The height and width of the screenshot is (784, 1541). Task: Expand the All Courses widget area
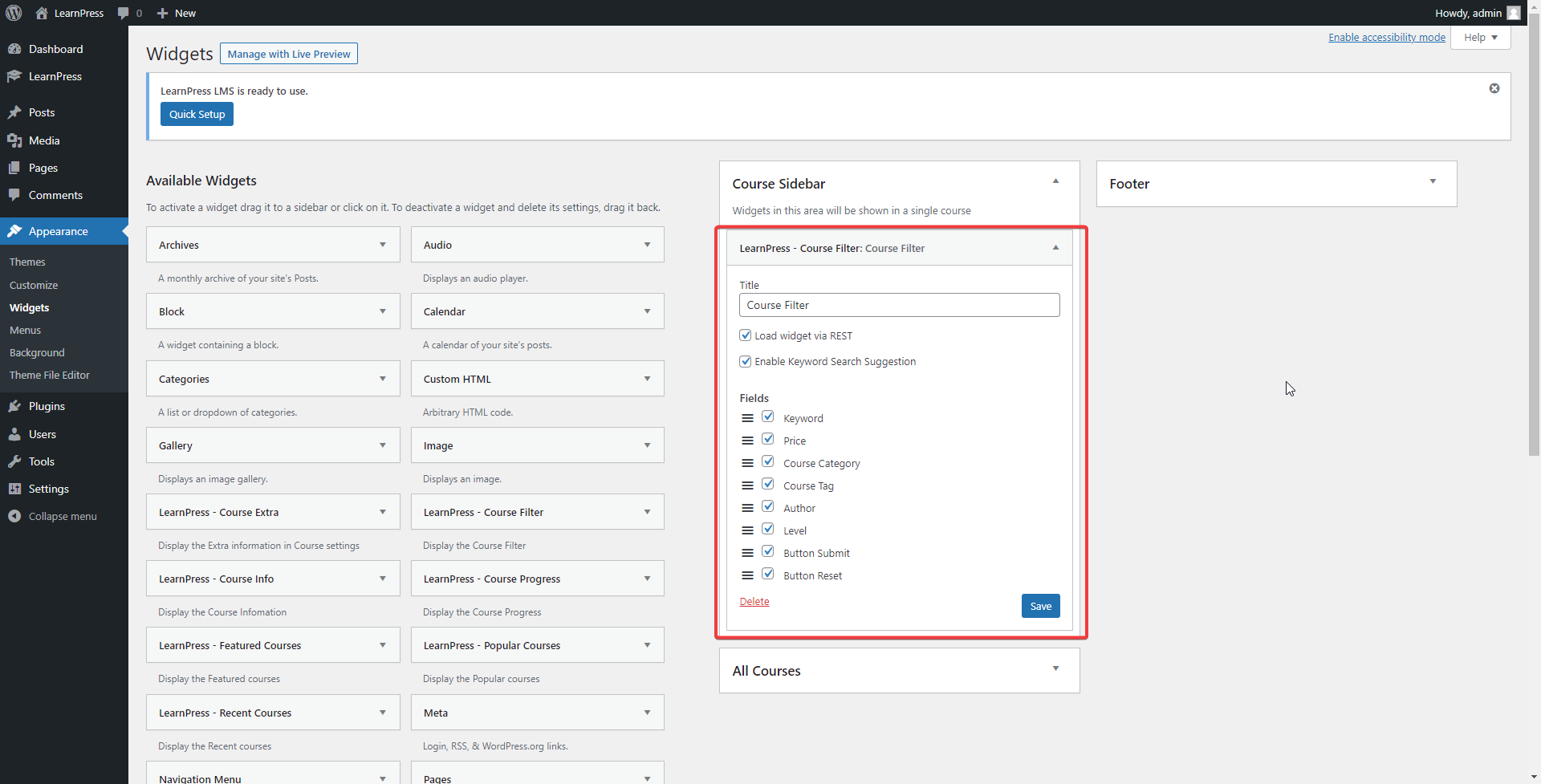[x=1056, y=668]
